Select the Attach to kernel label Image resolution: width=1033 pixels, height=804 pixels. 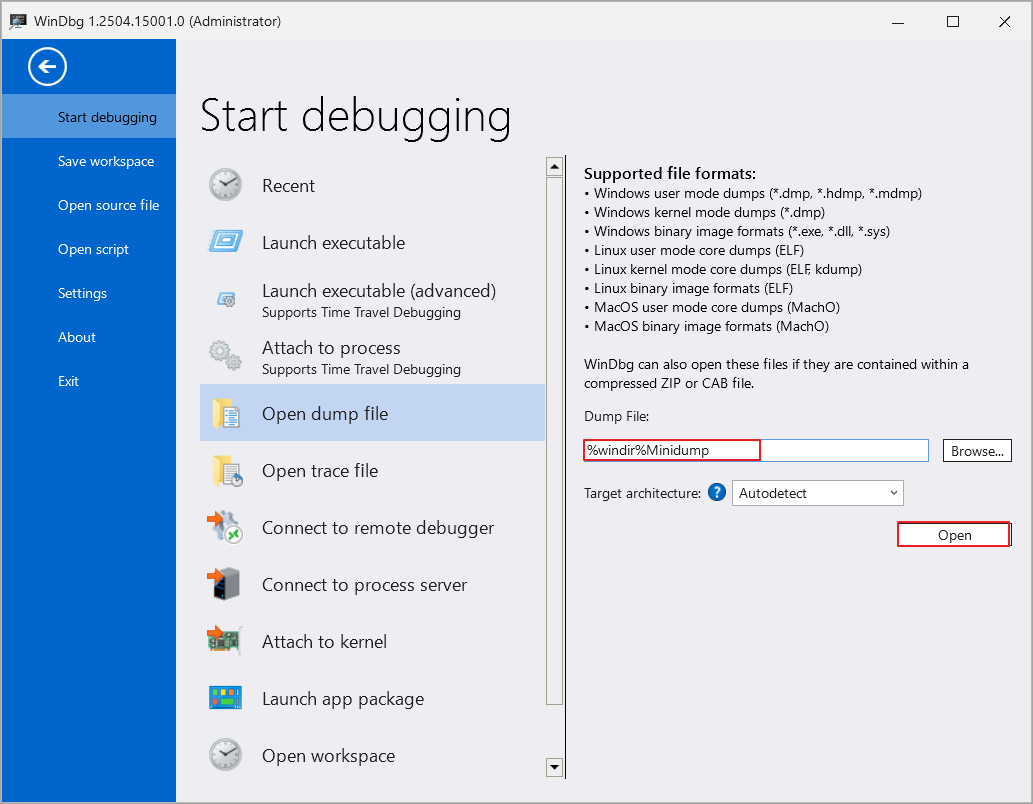click(324, 642)
